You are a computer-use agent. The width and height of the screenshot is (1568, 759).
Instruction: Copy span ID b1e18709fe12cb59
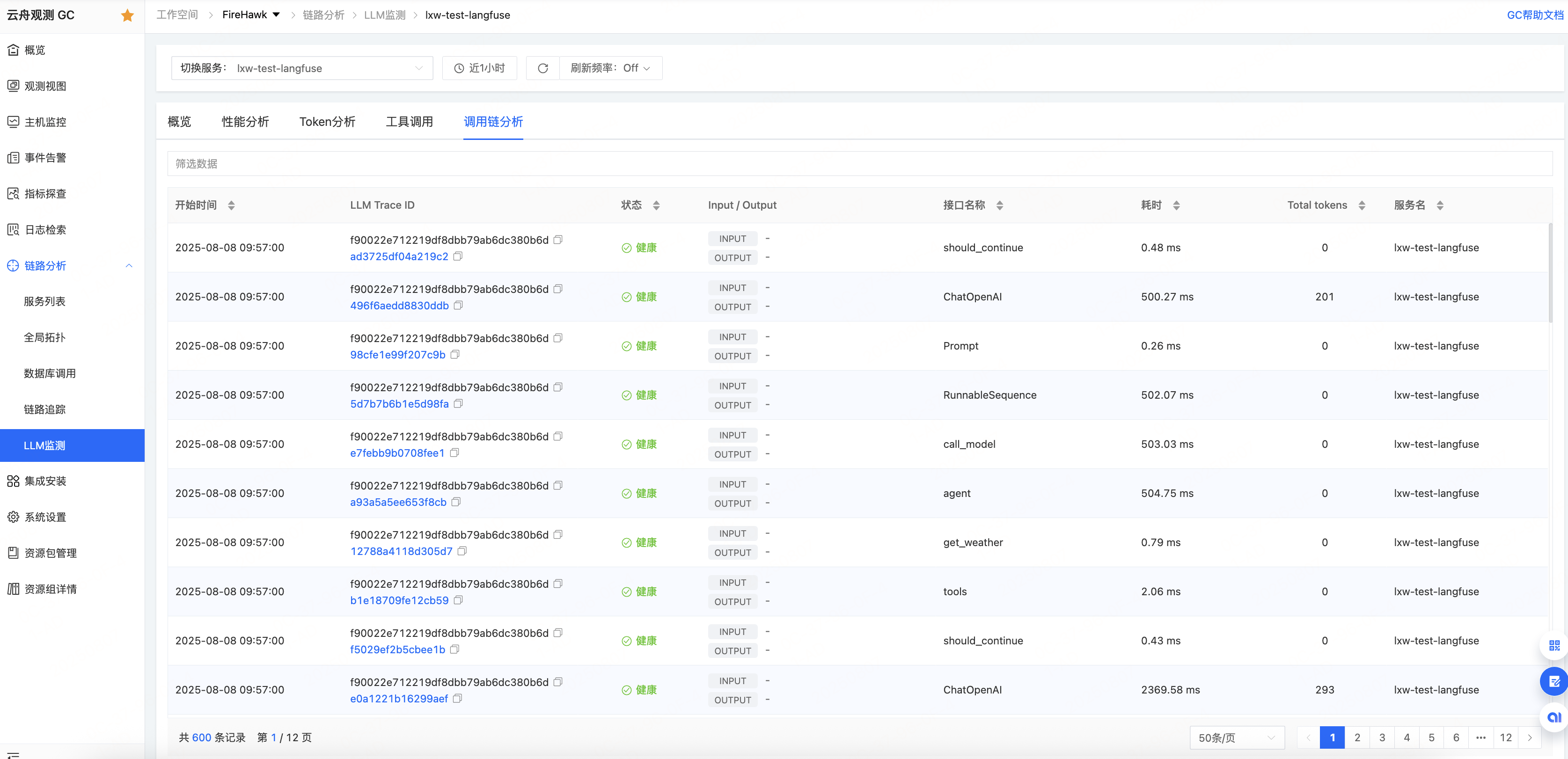pos(458,600)
